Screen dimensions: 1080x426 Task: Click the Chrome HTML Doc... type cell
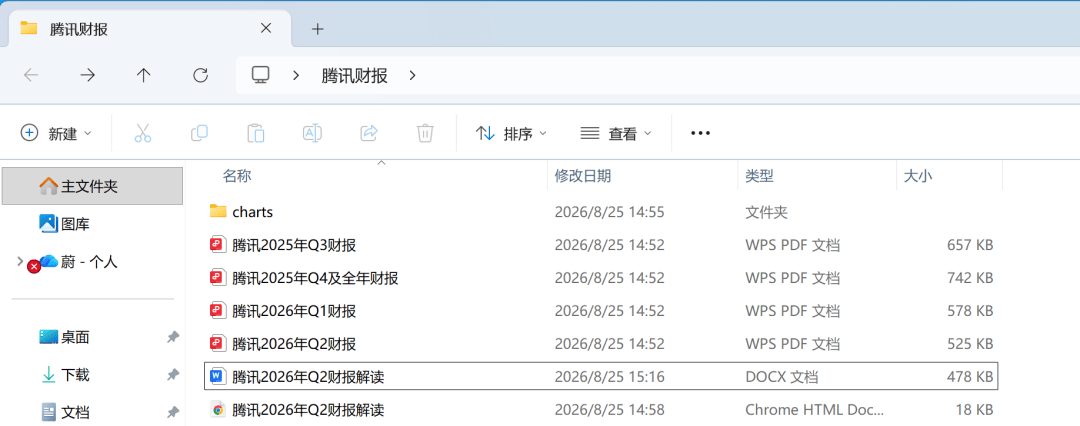click(x=814, y=410)
